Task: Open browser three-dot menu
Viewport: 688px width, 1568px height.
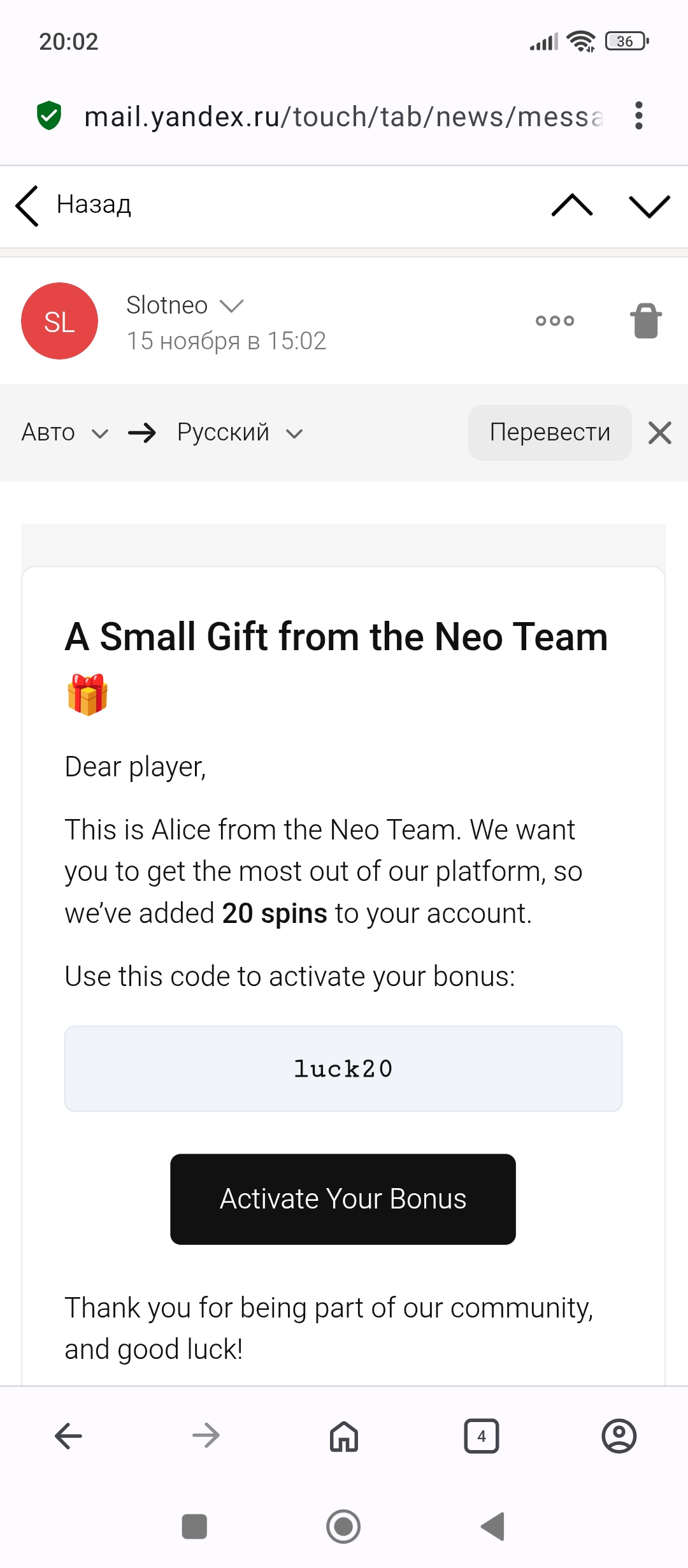Action: tap(639, 116)
